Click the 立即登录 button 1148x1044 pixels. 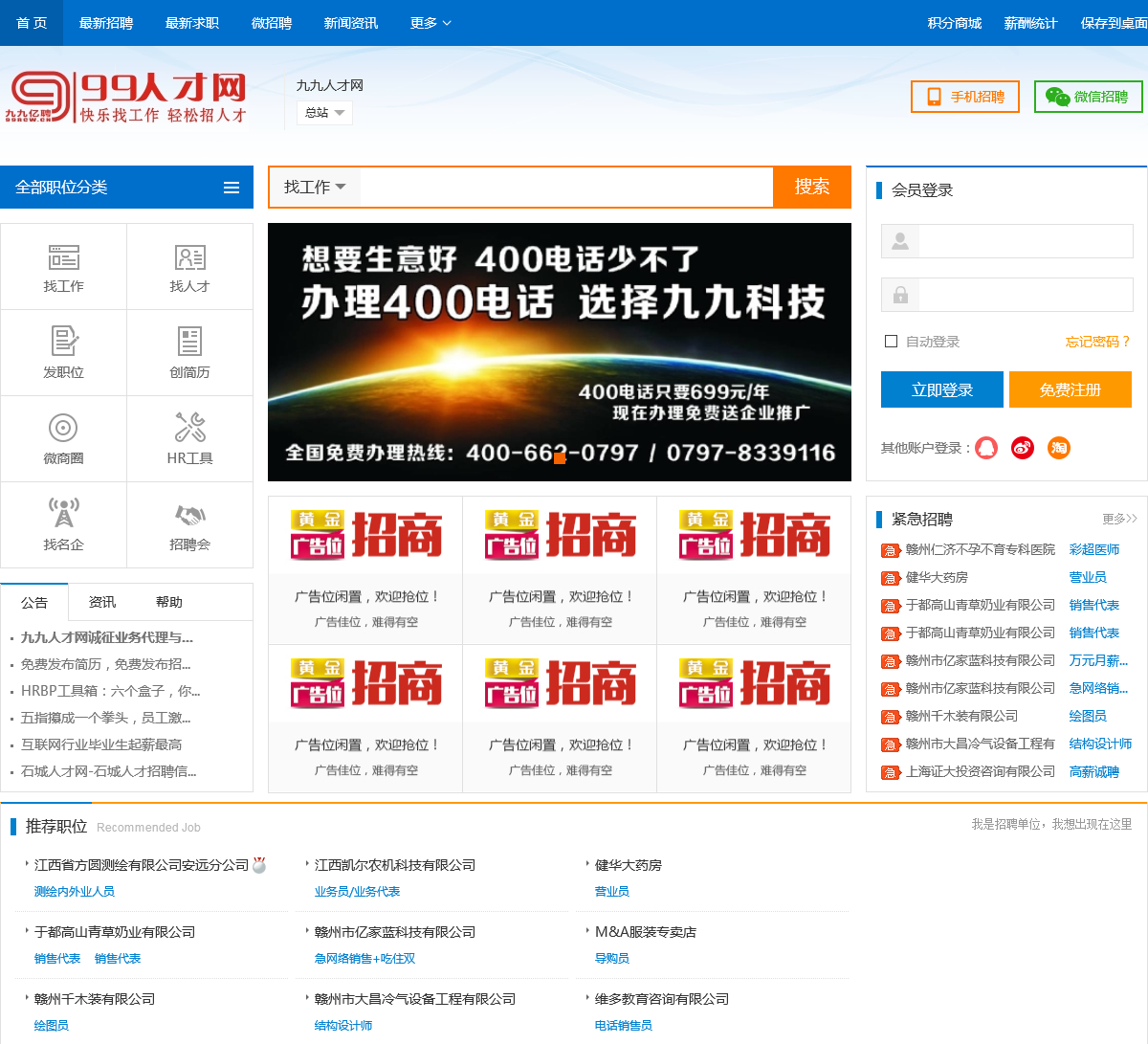pyautogui.click(x=942, y=389)
